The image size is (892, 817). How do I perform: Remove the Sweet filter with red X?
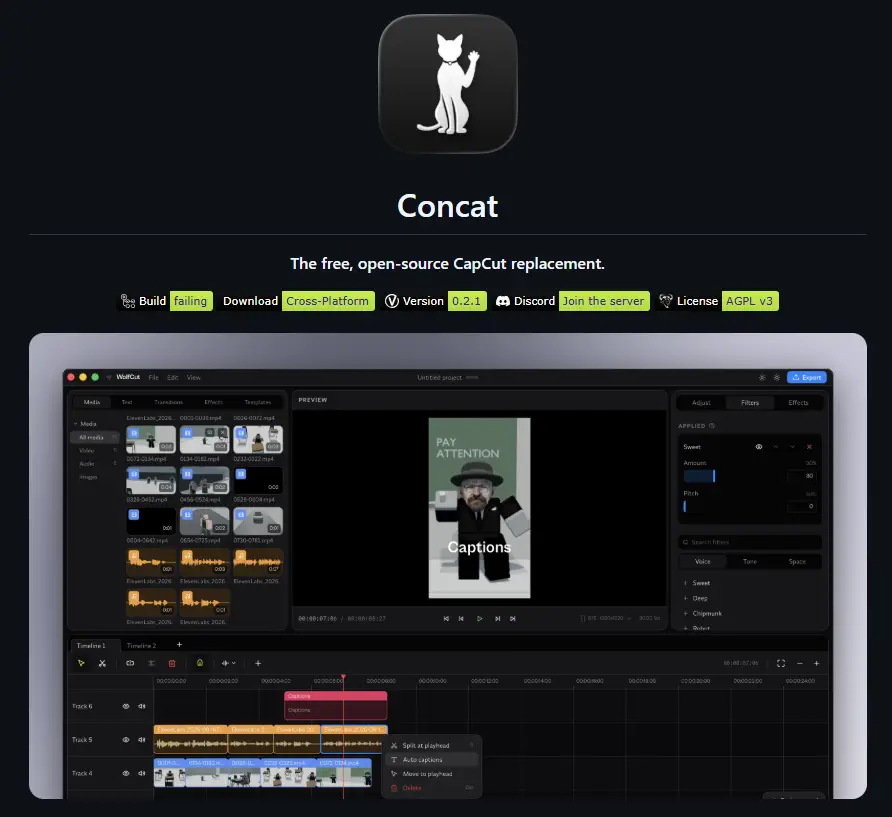810,447
